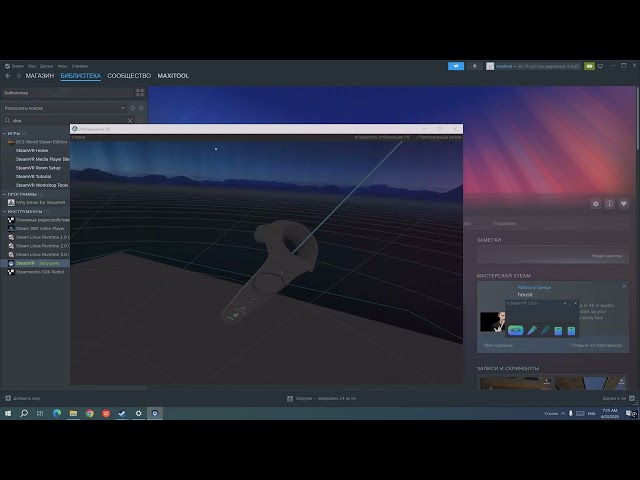Click first controller icon in SteamVR status
The height and width of the screenshot is (480, 640).
531,330
